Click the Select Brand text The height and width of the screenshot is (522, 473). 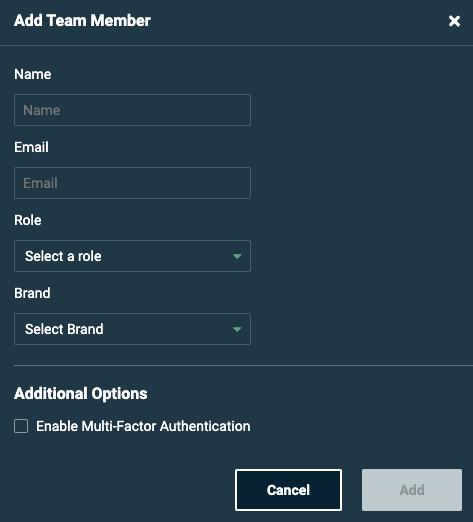point(64,329)
